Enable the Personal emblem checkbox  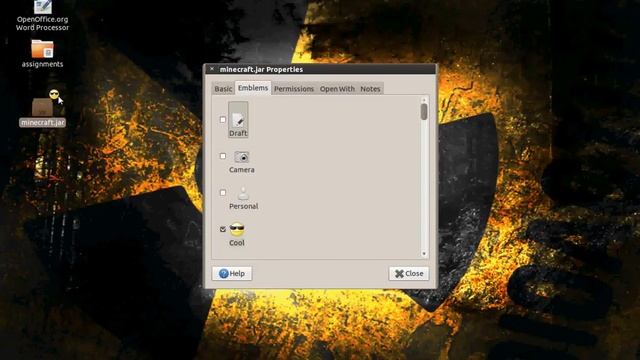223,193
